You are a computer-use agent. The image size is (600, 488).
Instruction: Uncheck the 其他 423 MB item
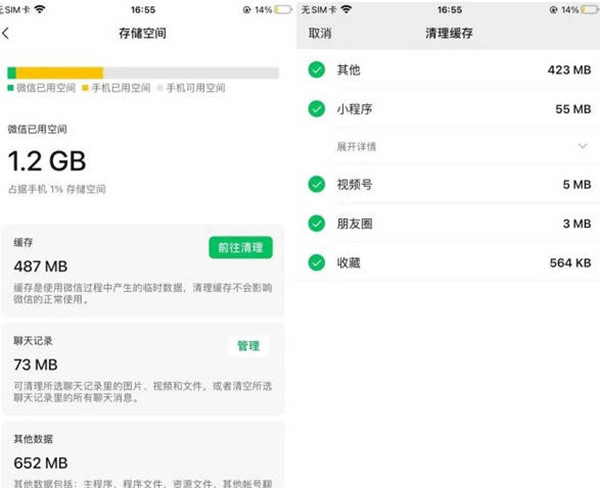click(x=316, y=70)
